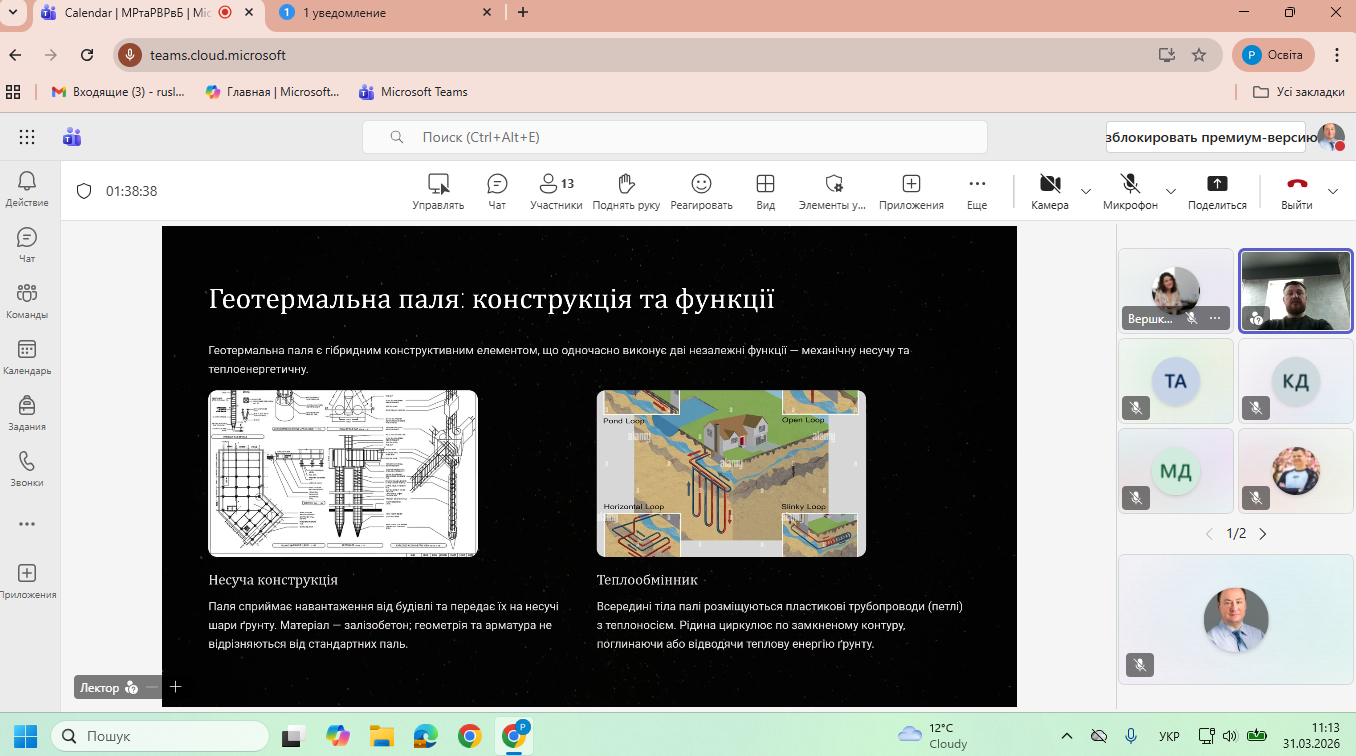Go to next participants page arrow

click(x=1263, y=534)
